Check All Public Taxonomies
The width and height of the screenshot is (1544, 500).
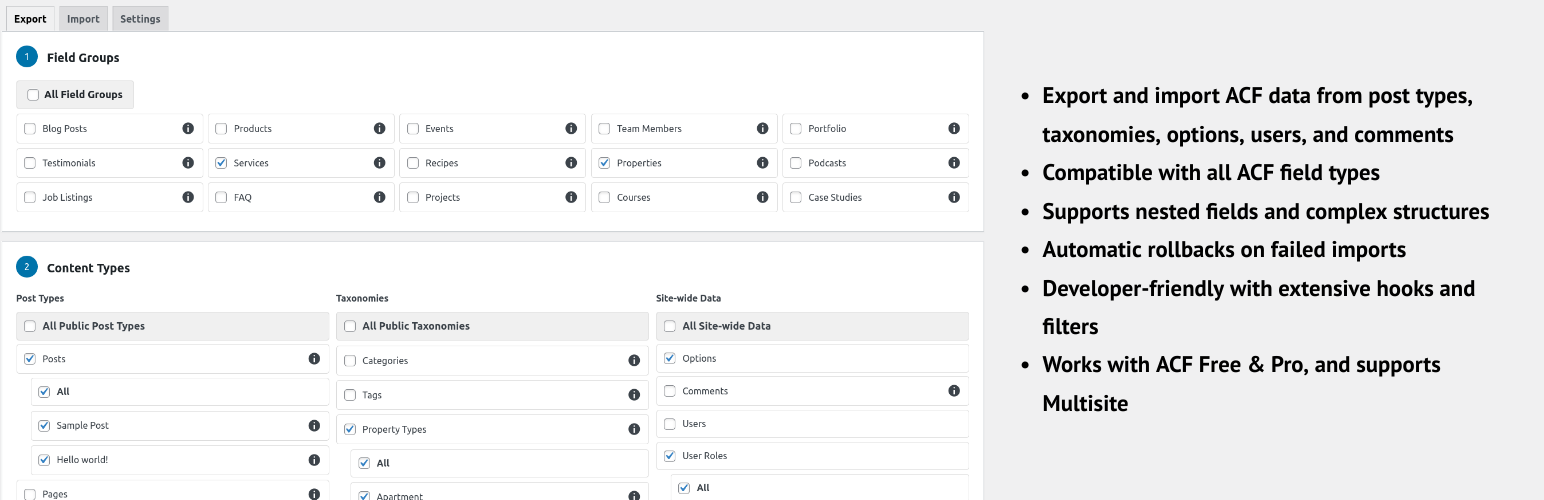pos(350,326)
